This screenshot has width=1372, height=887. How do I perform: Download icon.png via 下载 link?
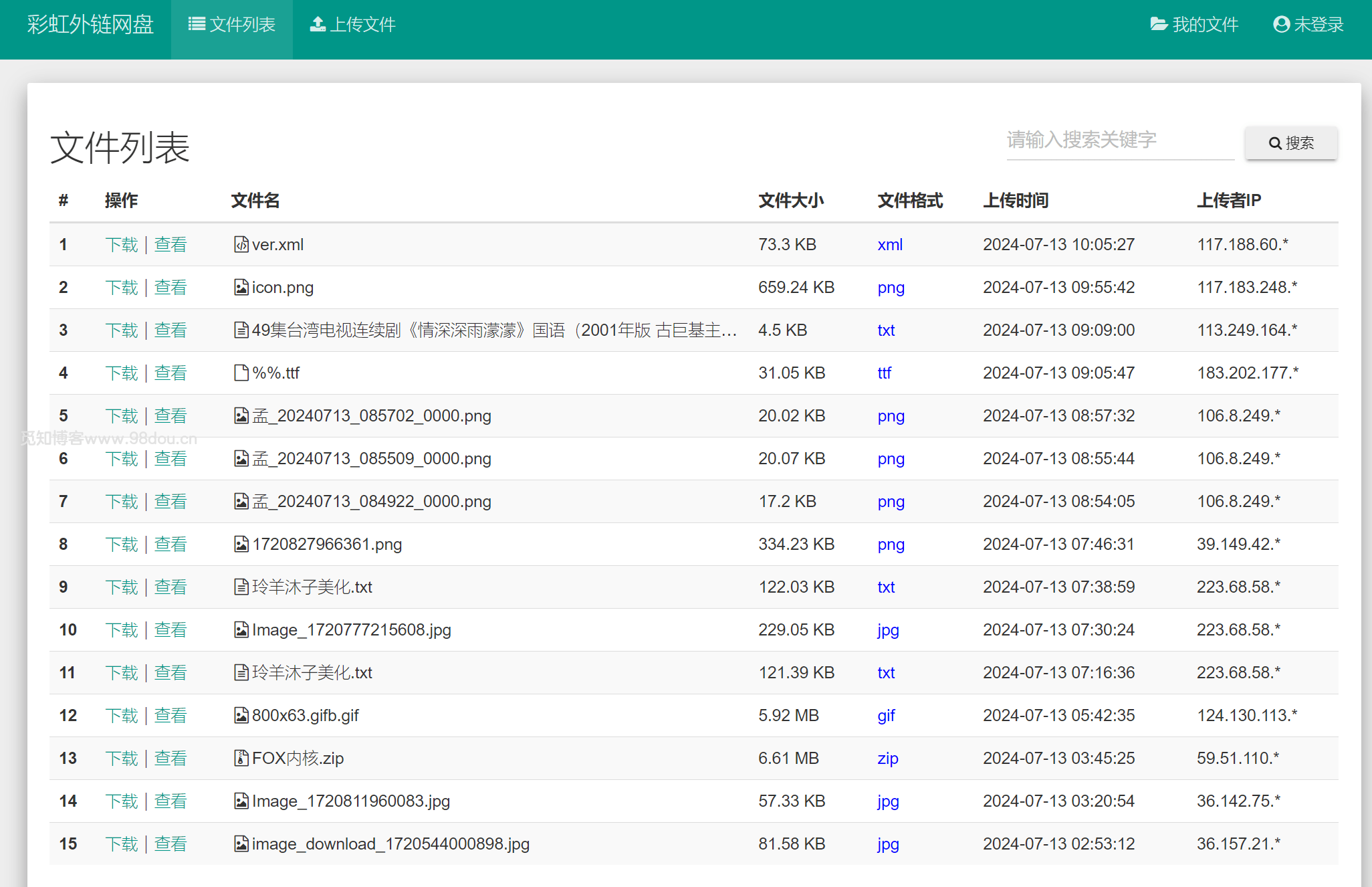(122, 288)
